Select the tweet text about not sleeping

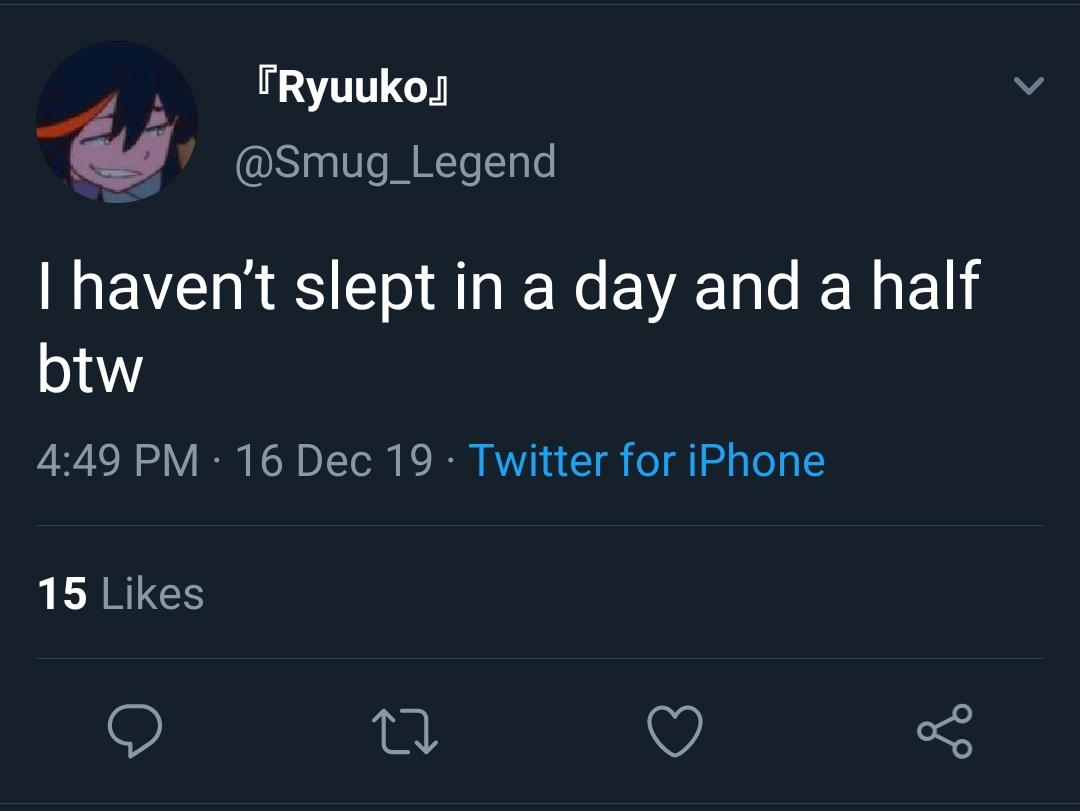pyautogui.click(x=508, y=328)
